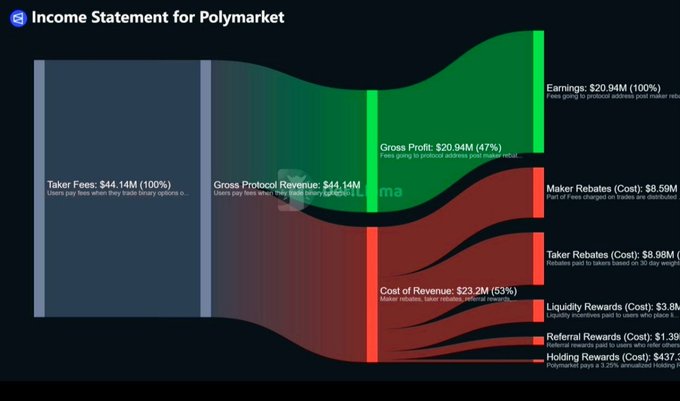Click the Taker Fees gray node bar

click(39, 189)
